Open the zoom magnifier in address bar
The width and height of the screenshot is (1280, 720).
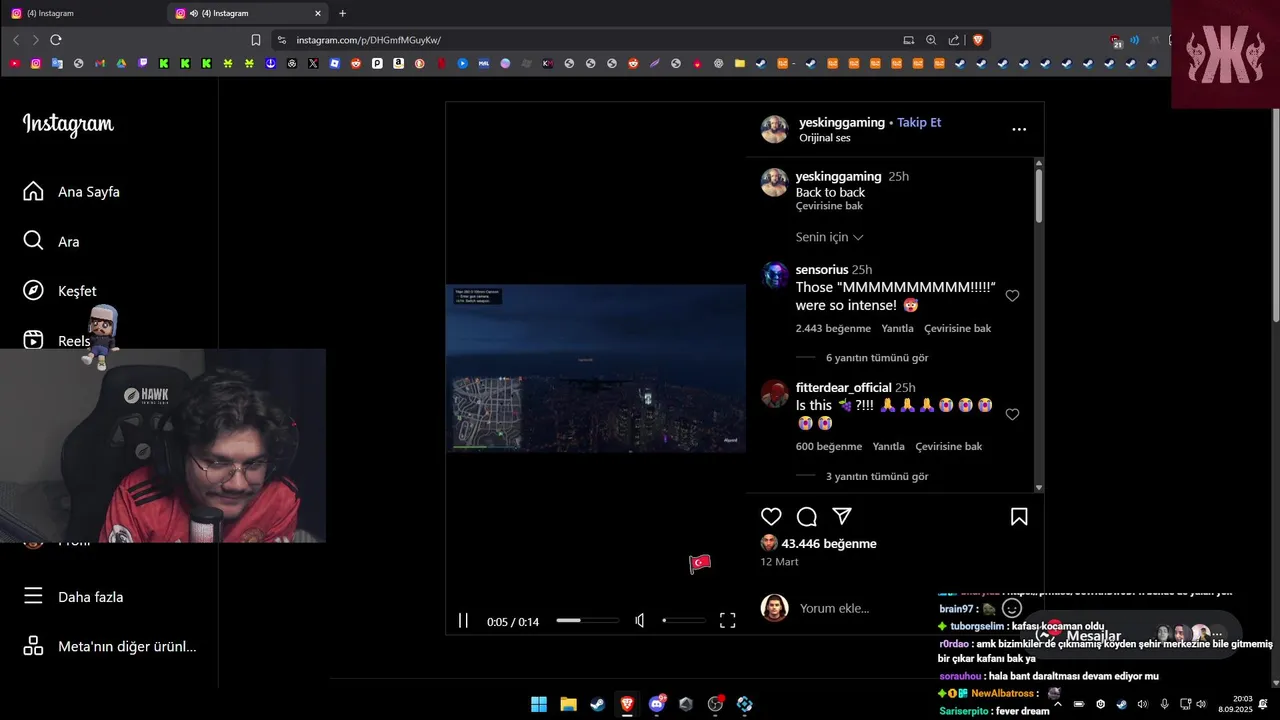(931, 40)
